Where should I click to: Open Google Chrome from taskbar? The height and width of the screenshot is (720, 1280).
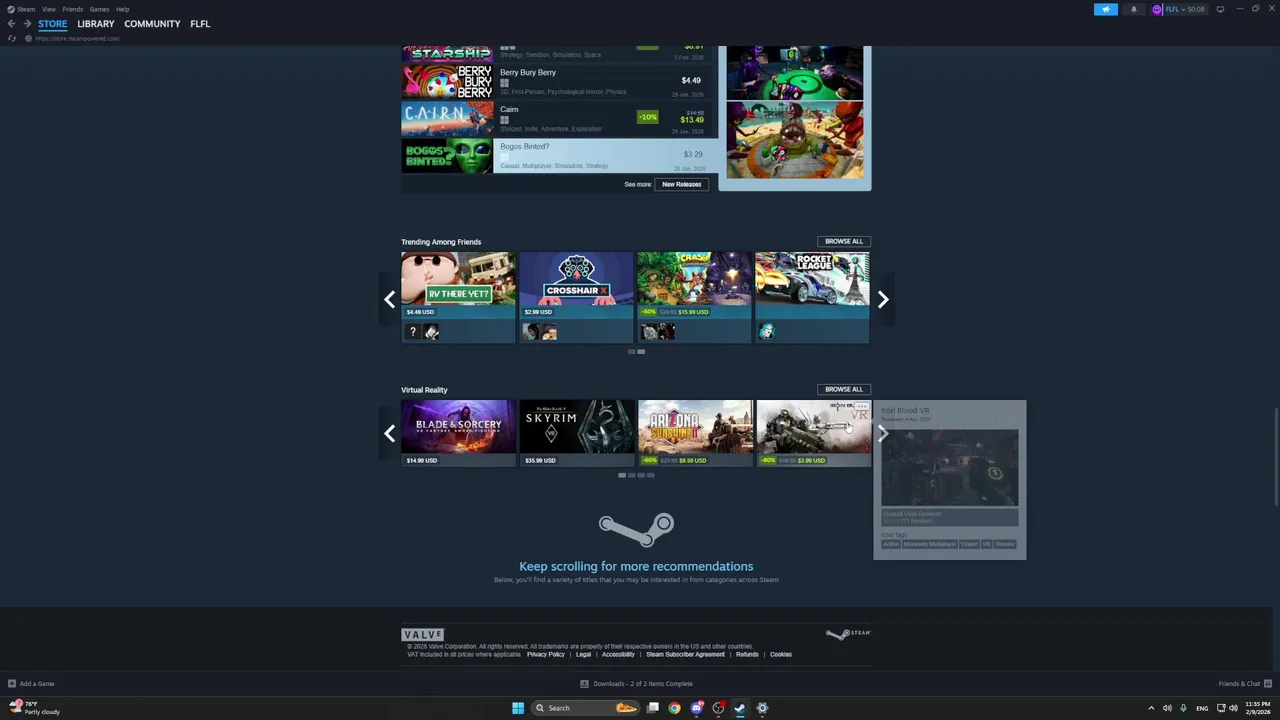tap(675, 708)
